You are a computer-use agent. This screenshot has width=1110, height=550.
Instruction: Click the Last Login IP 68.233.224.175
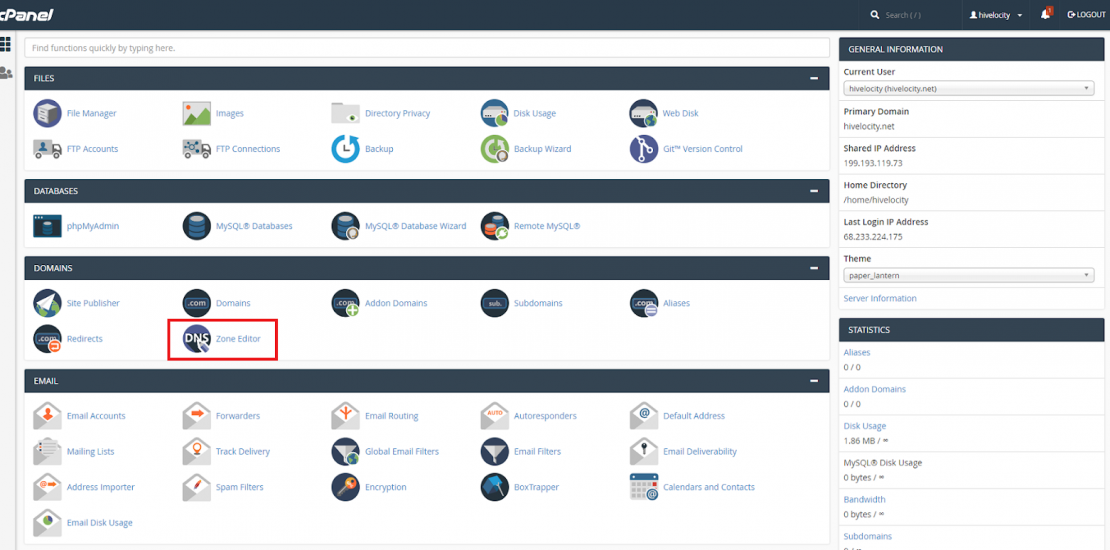tap(873, 236)
